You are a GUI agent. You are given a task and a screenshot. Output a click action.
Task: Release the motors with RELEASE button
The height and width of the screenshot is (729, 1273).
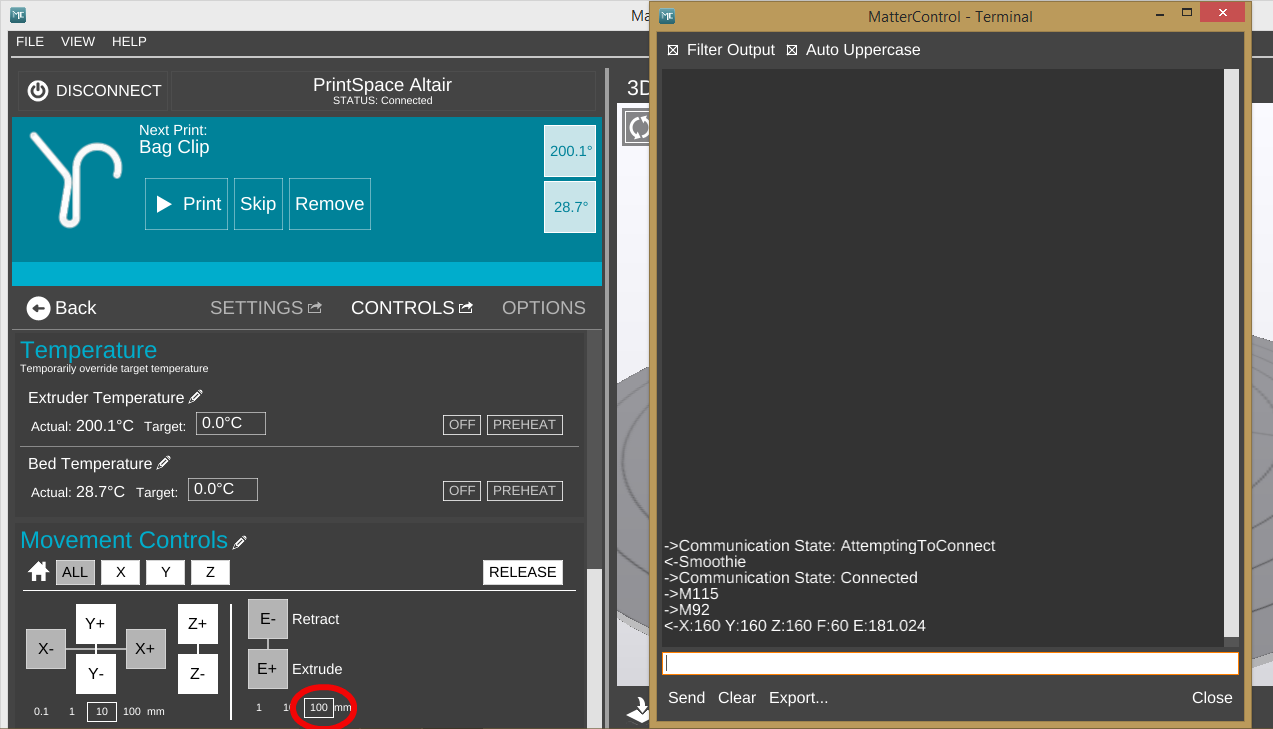pyautogui.click(x=523, y=572)
